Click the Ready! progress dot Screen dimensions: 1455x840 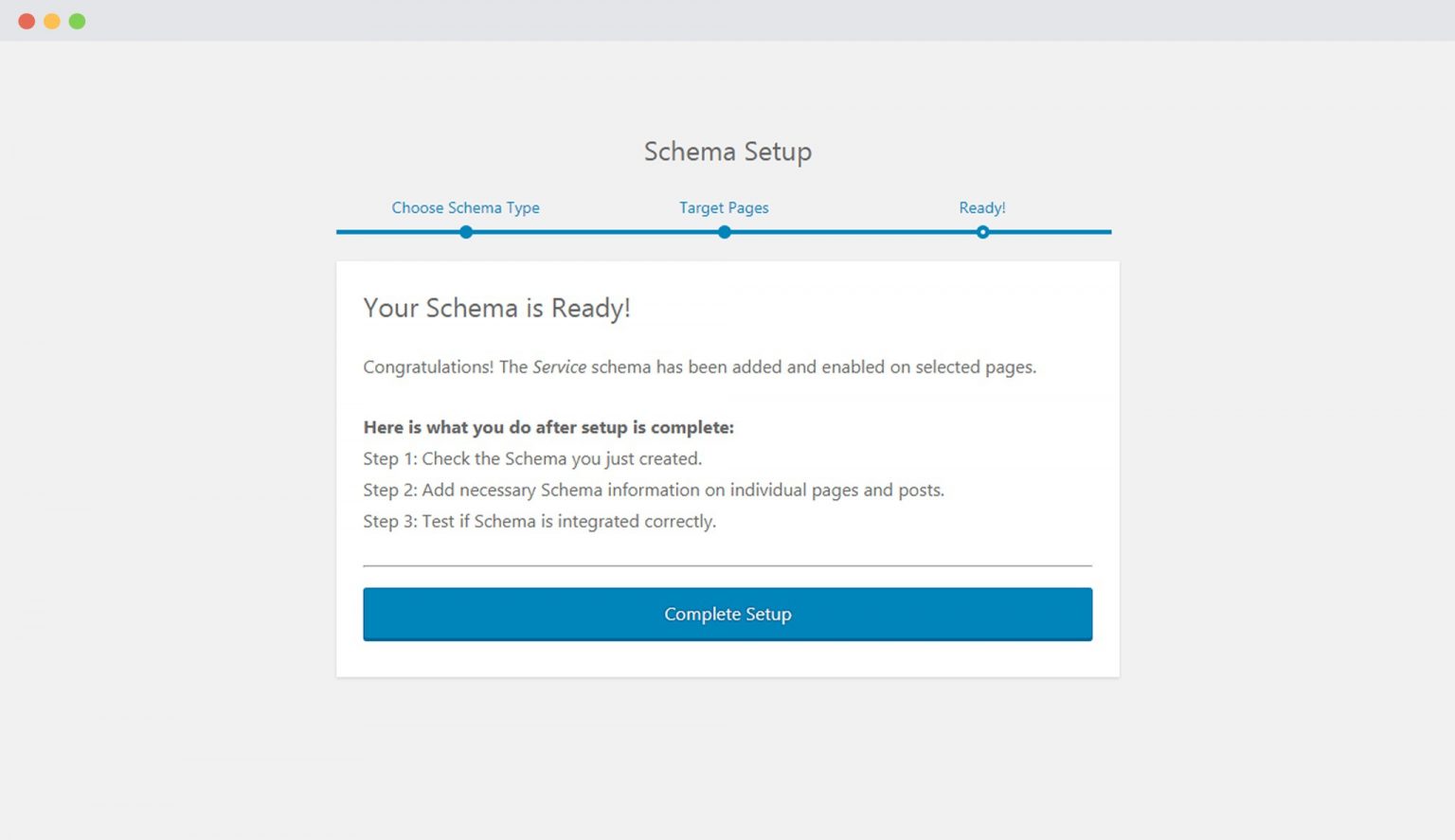click(x=982, y=231)
